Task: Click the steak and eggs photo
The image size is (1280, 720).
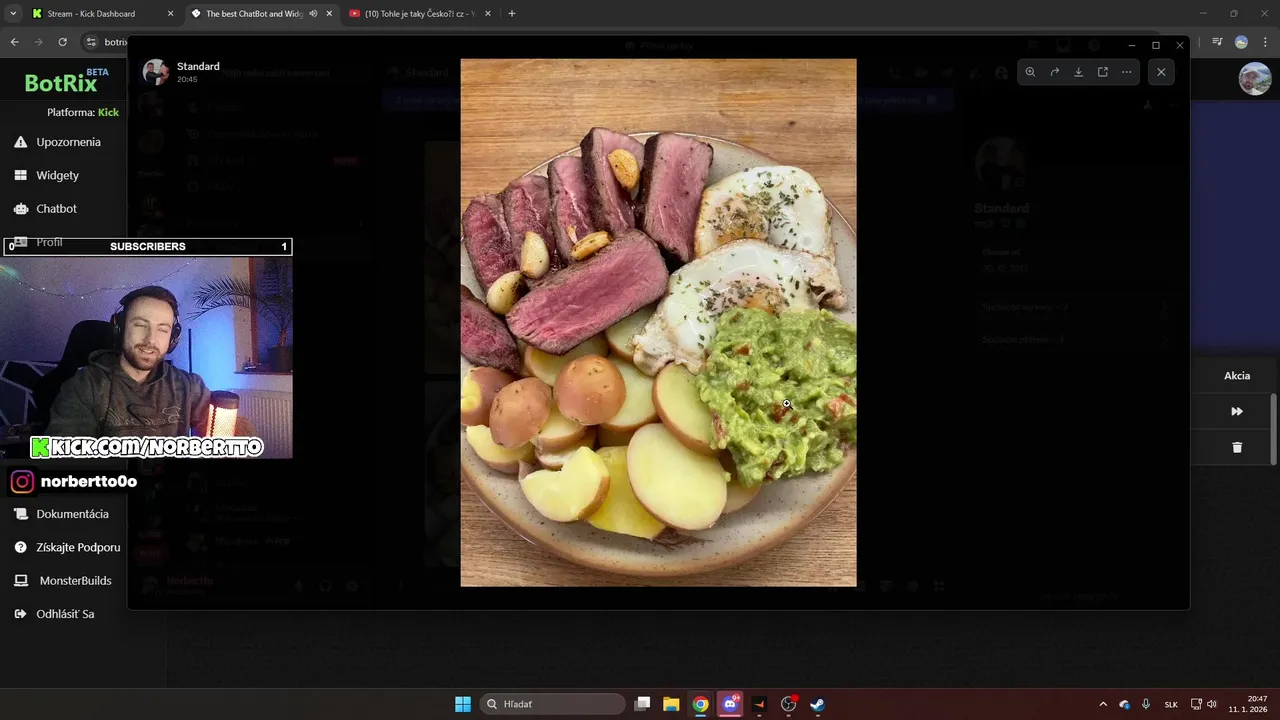Action: tap(658, 322)
